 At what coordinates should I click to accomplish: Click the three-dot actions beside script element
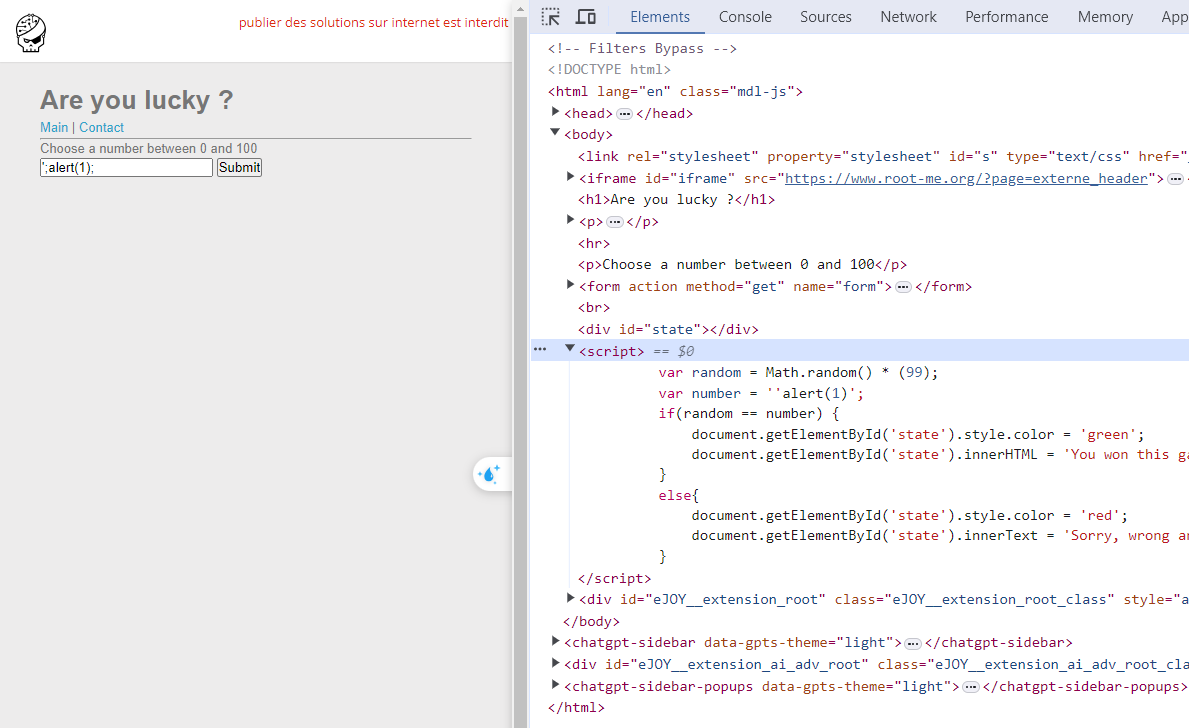(x=540, y=350)
